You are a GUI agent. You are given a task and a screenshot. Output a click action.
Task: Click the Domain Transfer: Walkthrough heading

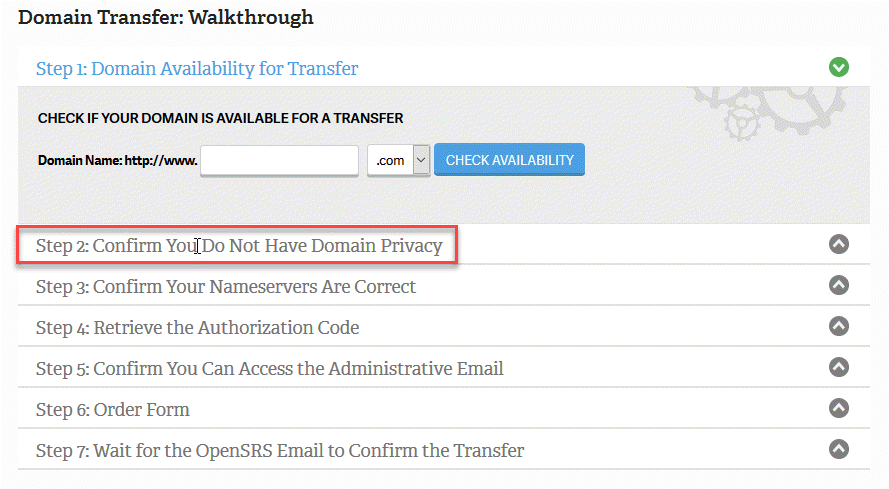pyautogui.click(x=166, y=18)
